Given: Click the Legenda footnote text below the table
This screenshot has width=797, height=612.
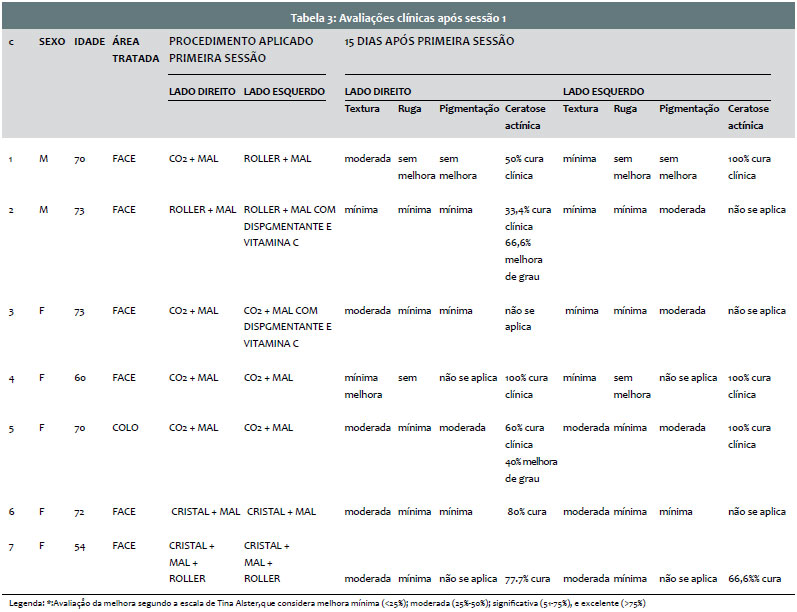Looking at the screenshot, I should 330,604.
